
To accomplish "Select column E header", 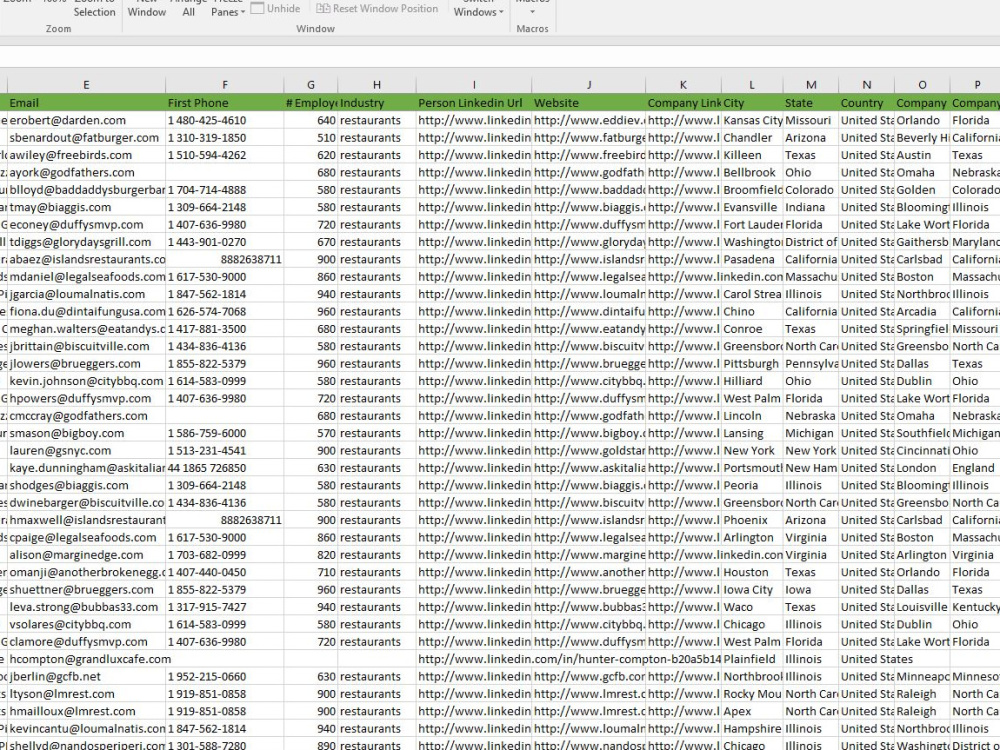I will (x=86, y=85).
